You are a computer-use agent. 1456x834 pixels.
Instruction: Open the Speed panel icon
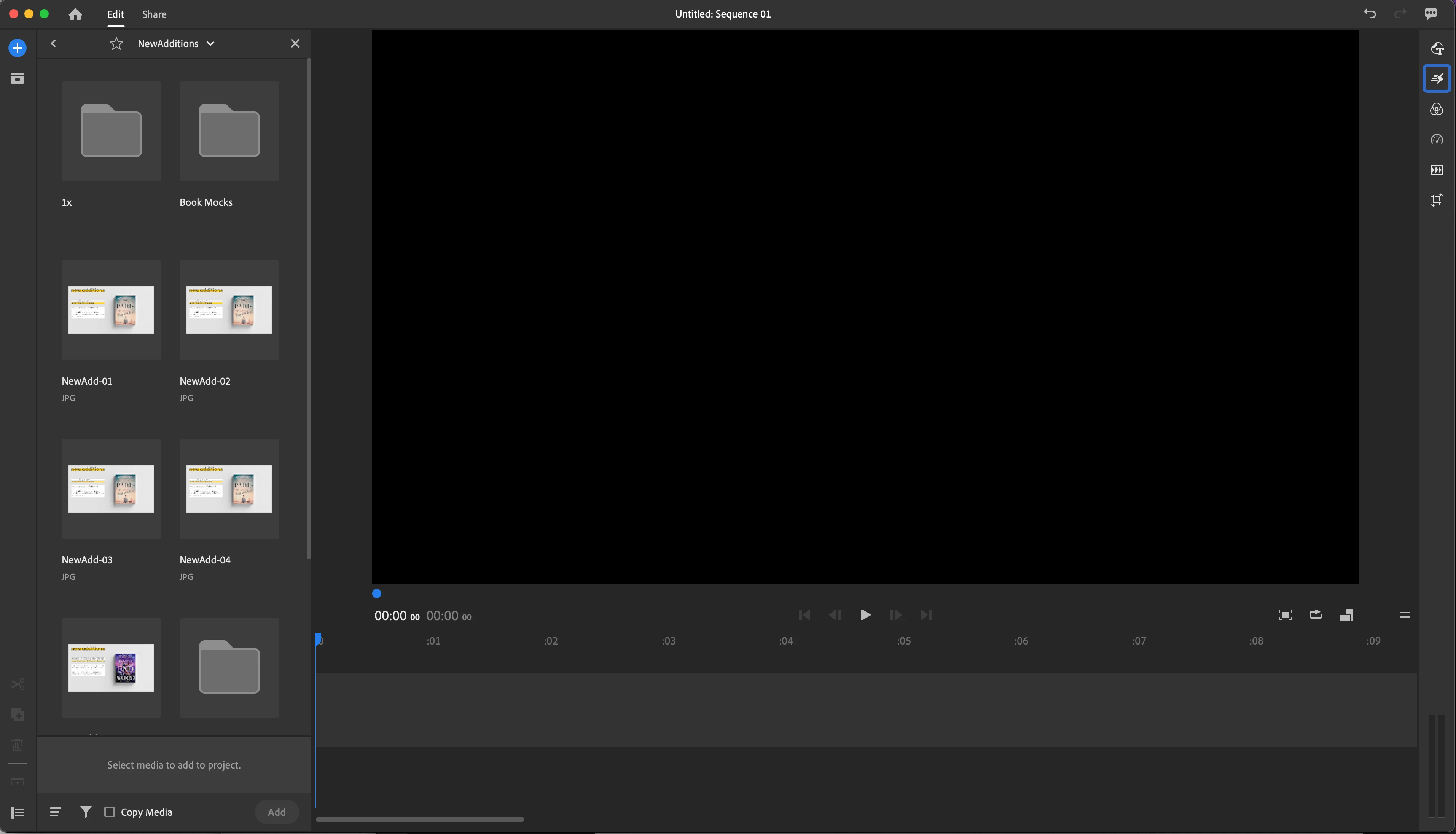tap(1436, 139)
